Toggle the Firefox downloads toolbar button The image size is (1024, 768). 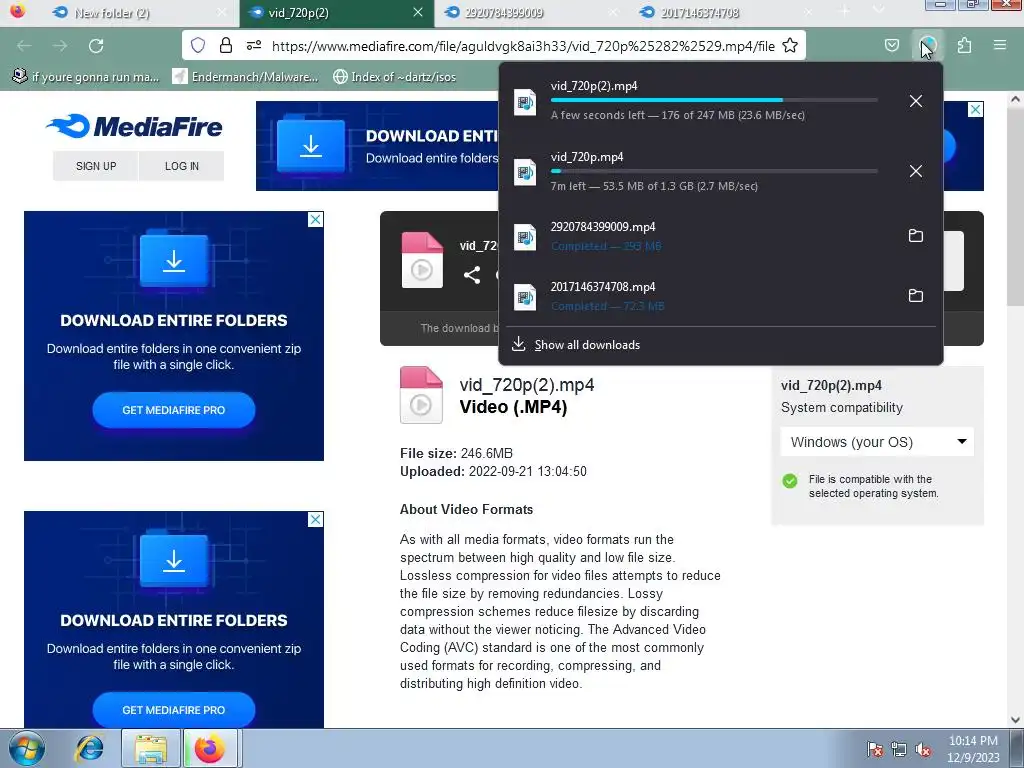927,46
